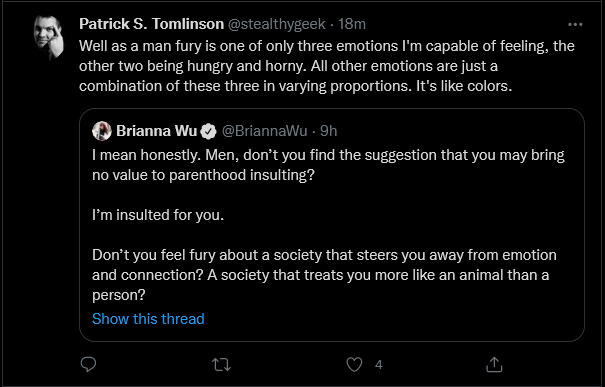
Task: Like the tweet with the heart icon
Action: point(354,365)
